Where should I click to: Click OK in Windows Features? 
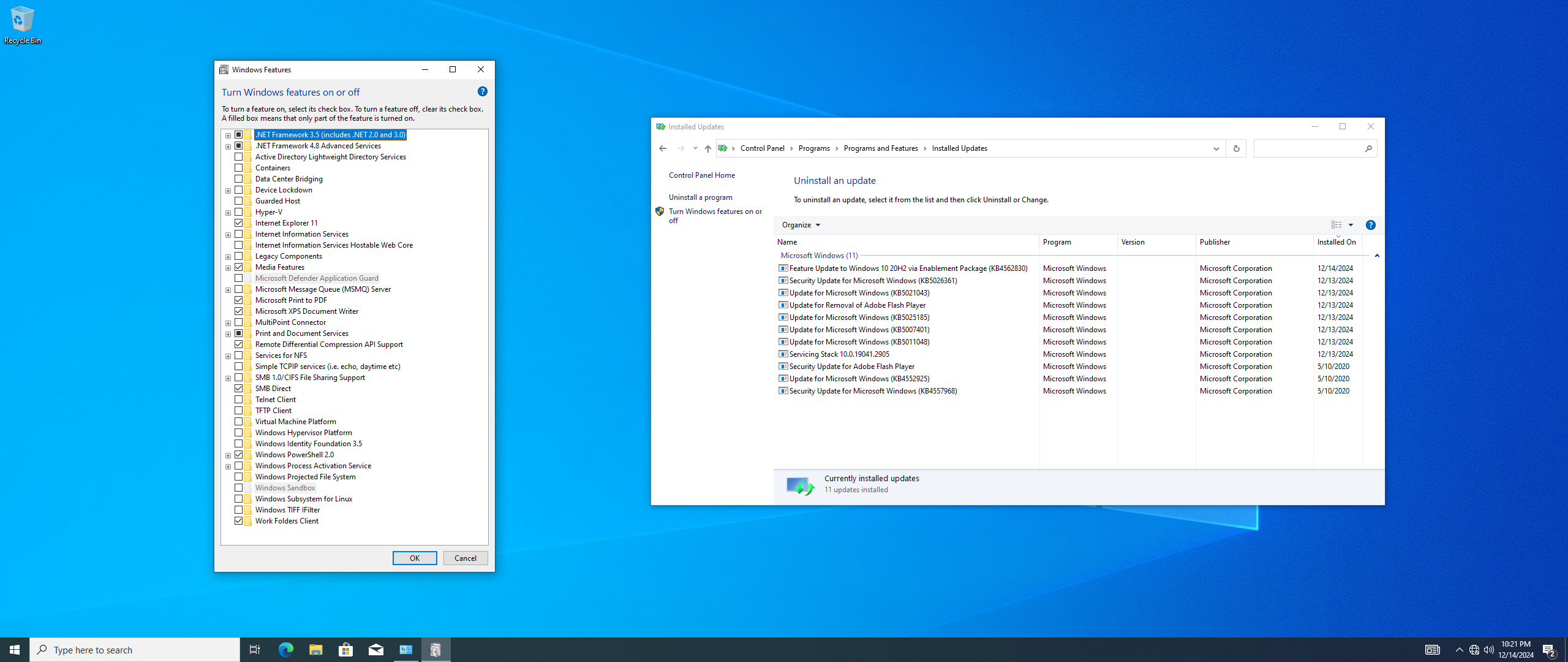tap(415, 558)
